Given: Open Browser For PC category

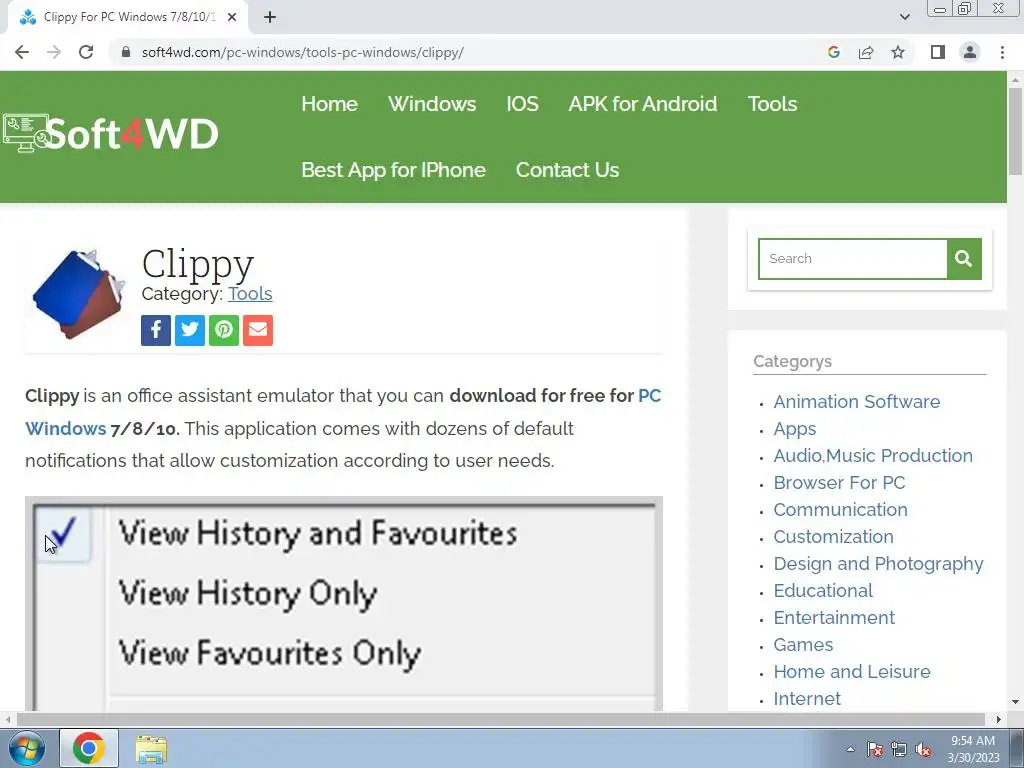Looking at the screenshot, I should click(x=839, y=483).
